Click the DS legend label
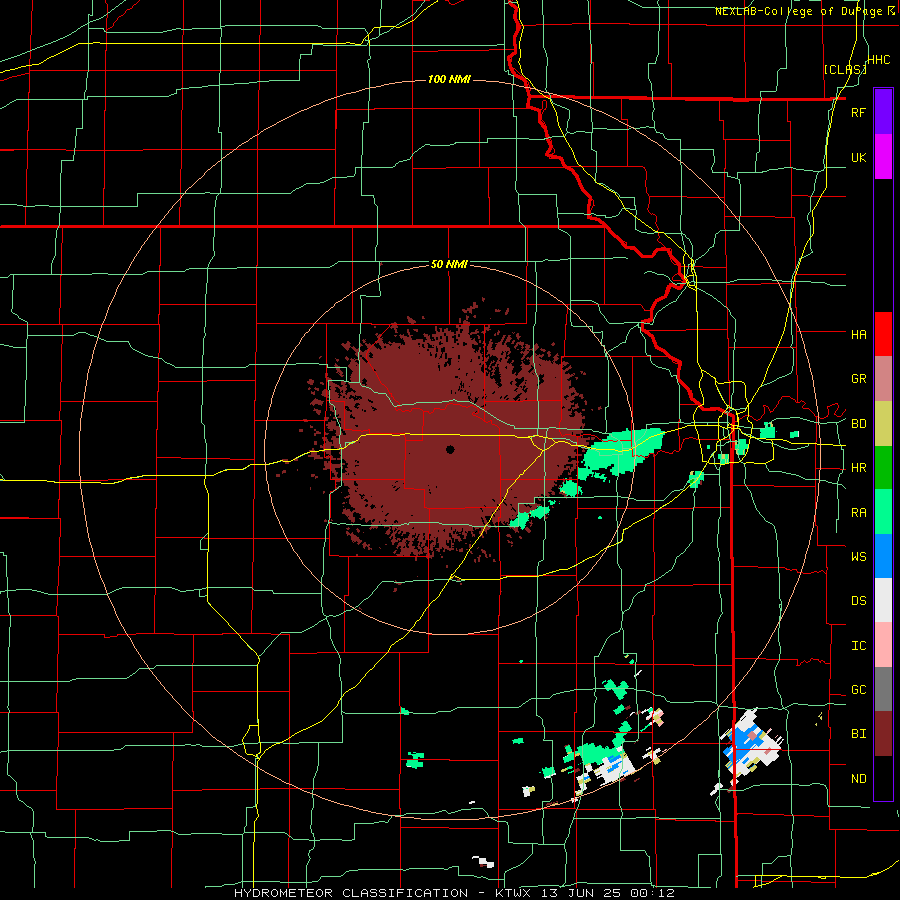 [858, 600]
